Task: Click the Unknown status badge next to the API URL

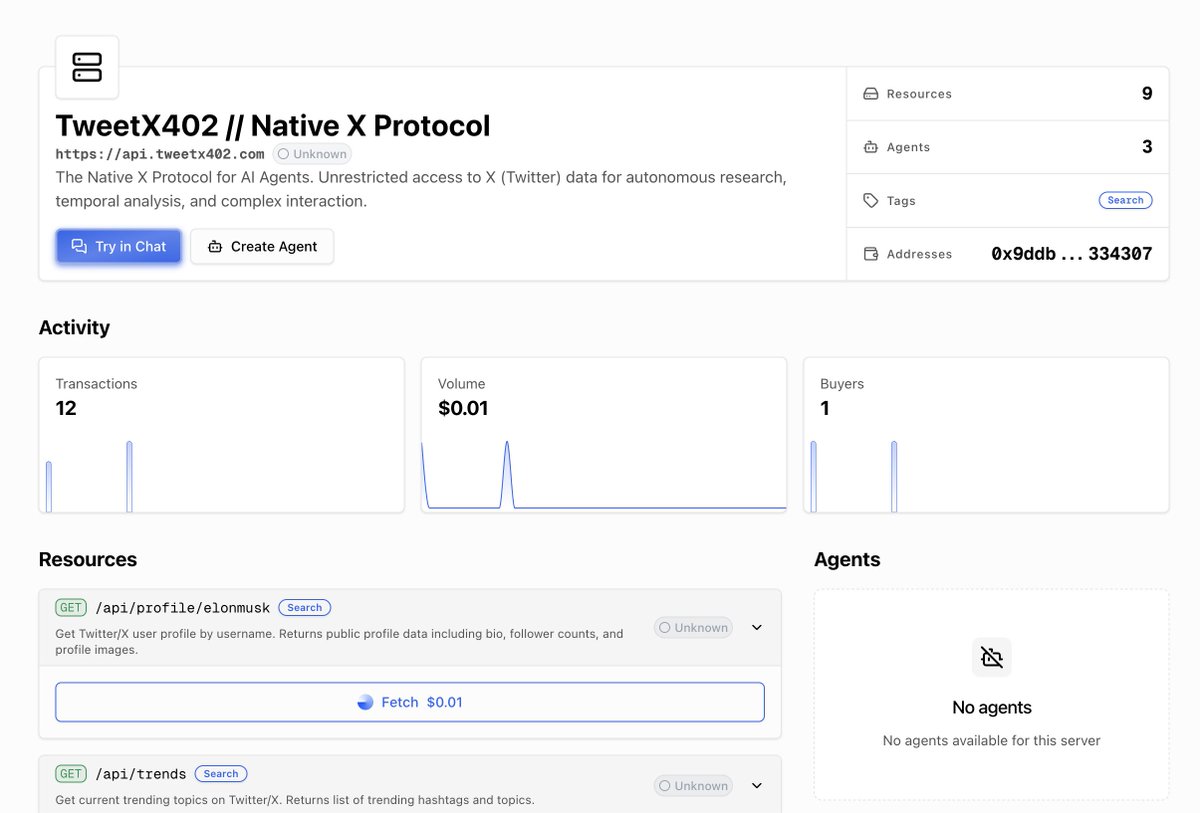Action: pyautogui.click(x=312, y=154)
